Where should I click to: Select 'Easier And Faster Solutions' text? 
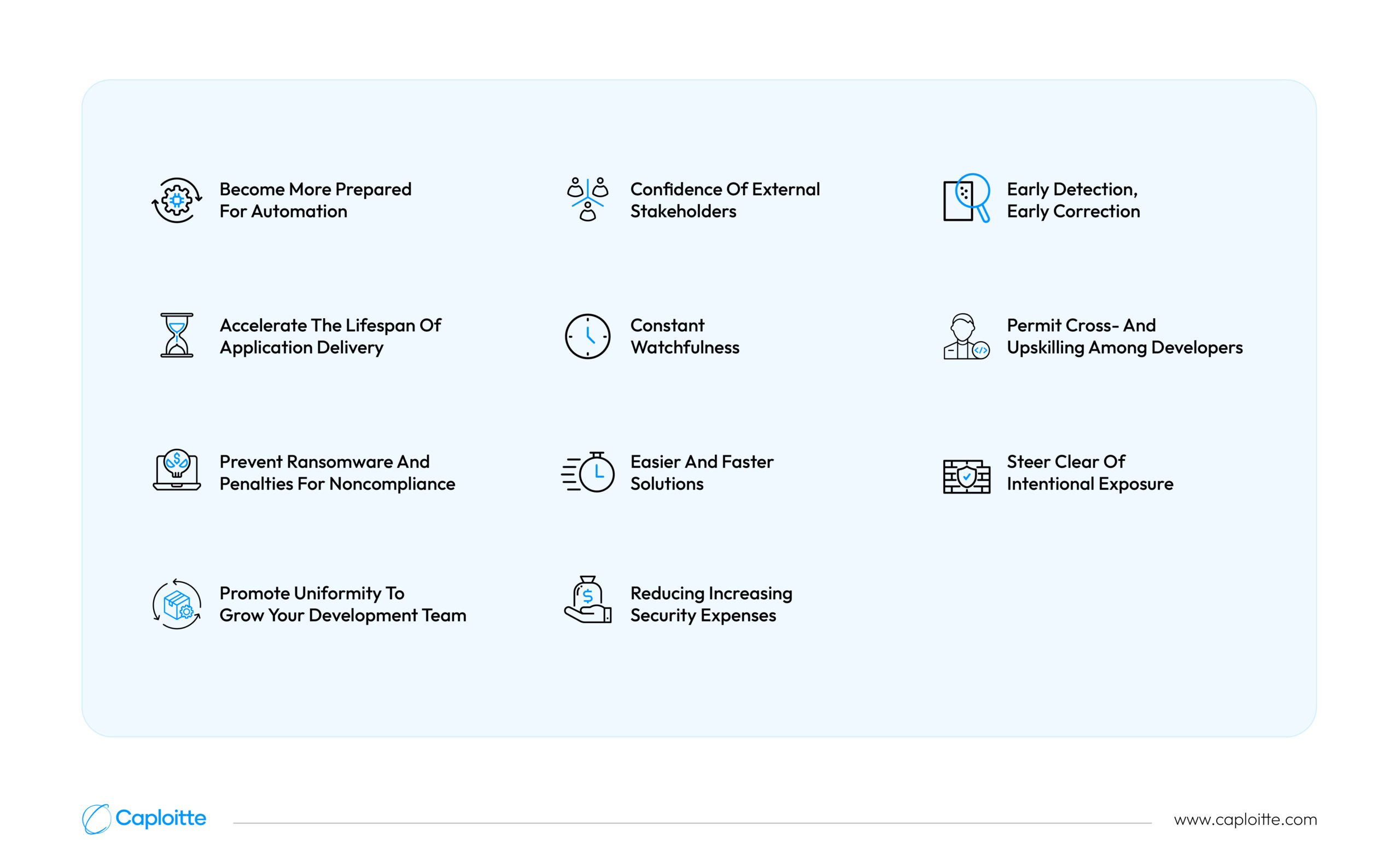point(701,472)
